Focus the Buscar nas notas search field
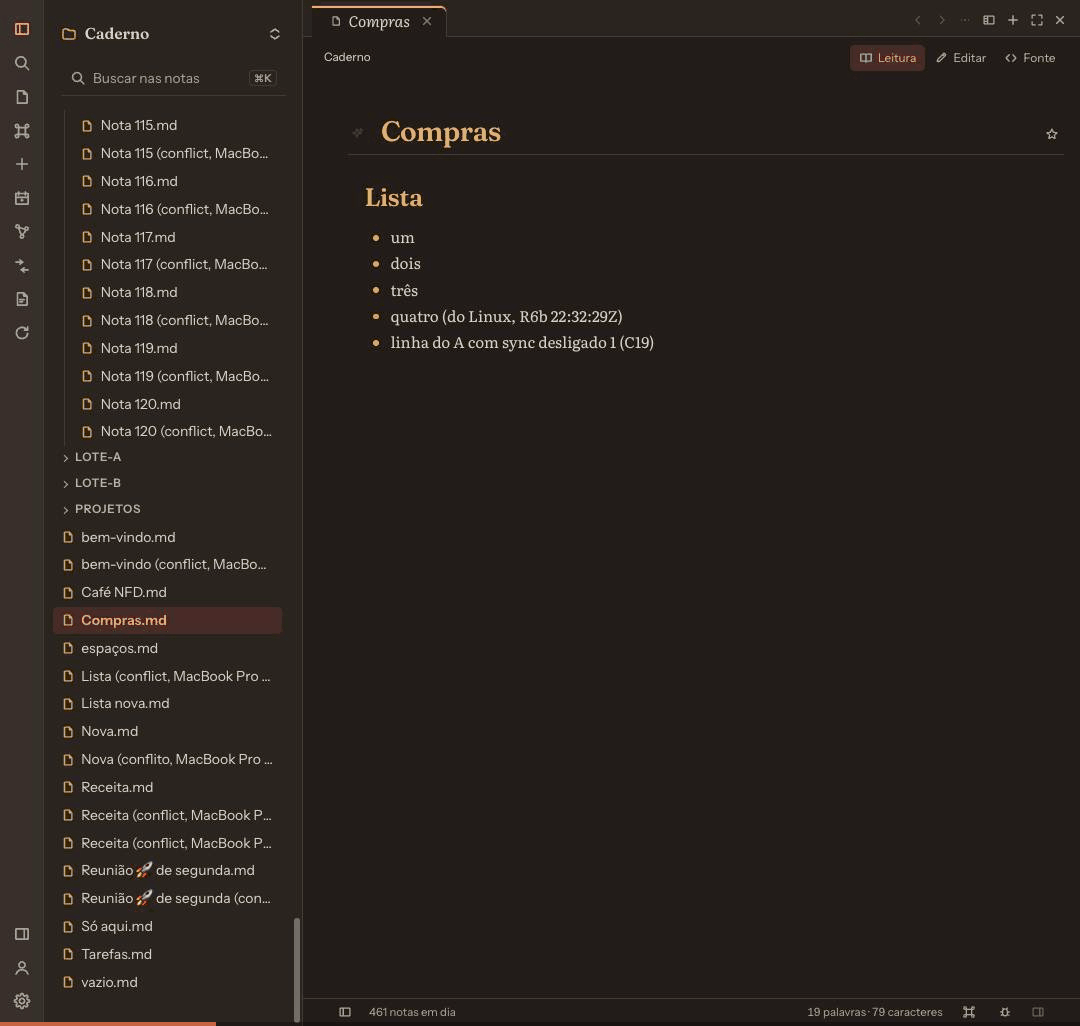This screenshot has width=1080, height=1026. pyautogui.click(x=174, y=78)
